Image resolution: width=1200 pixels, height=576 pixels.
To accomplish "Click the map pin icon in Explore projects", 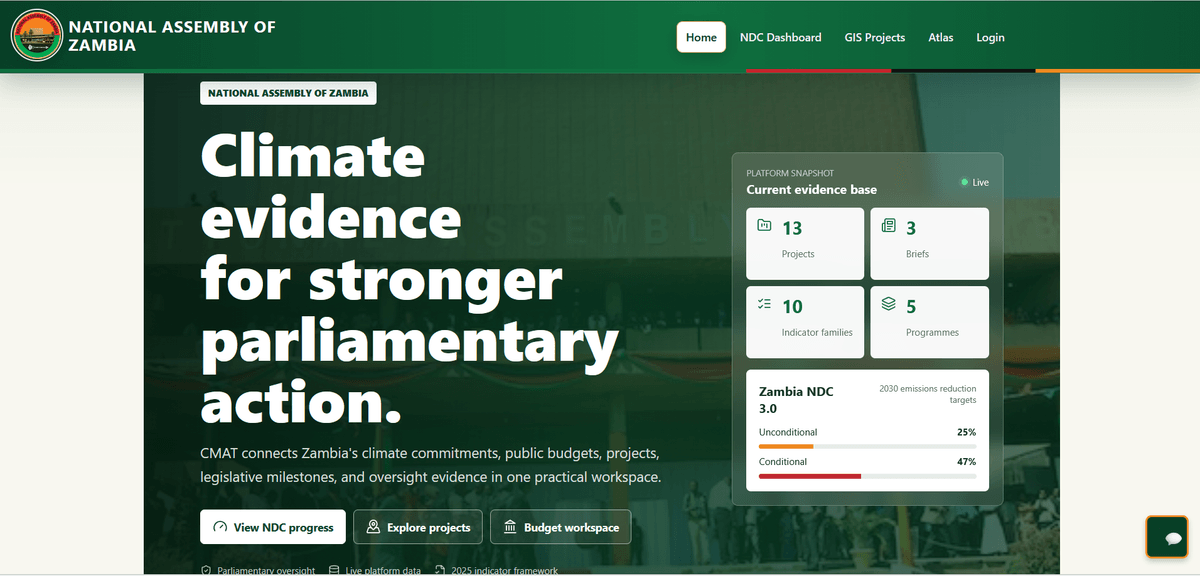I will [374, 527].
